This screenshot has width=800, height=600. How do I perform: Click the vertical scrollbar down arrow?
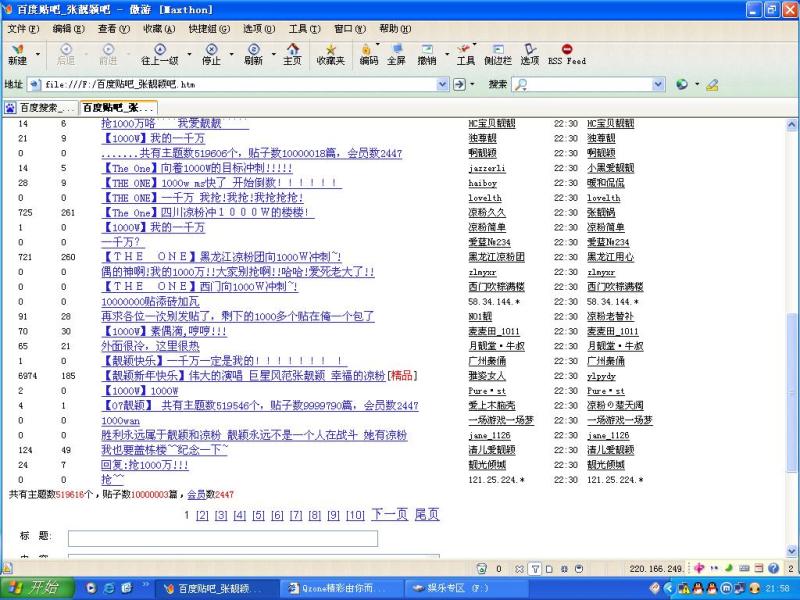pyautogui.click(x=791, y=551)
